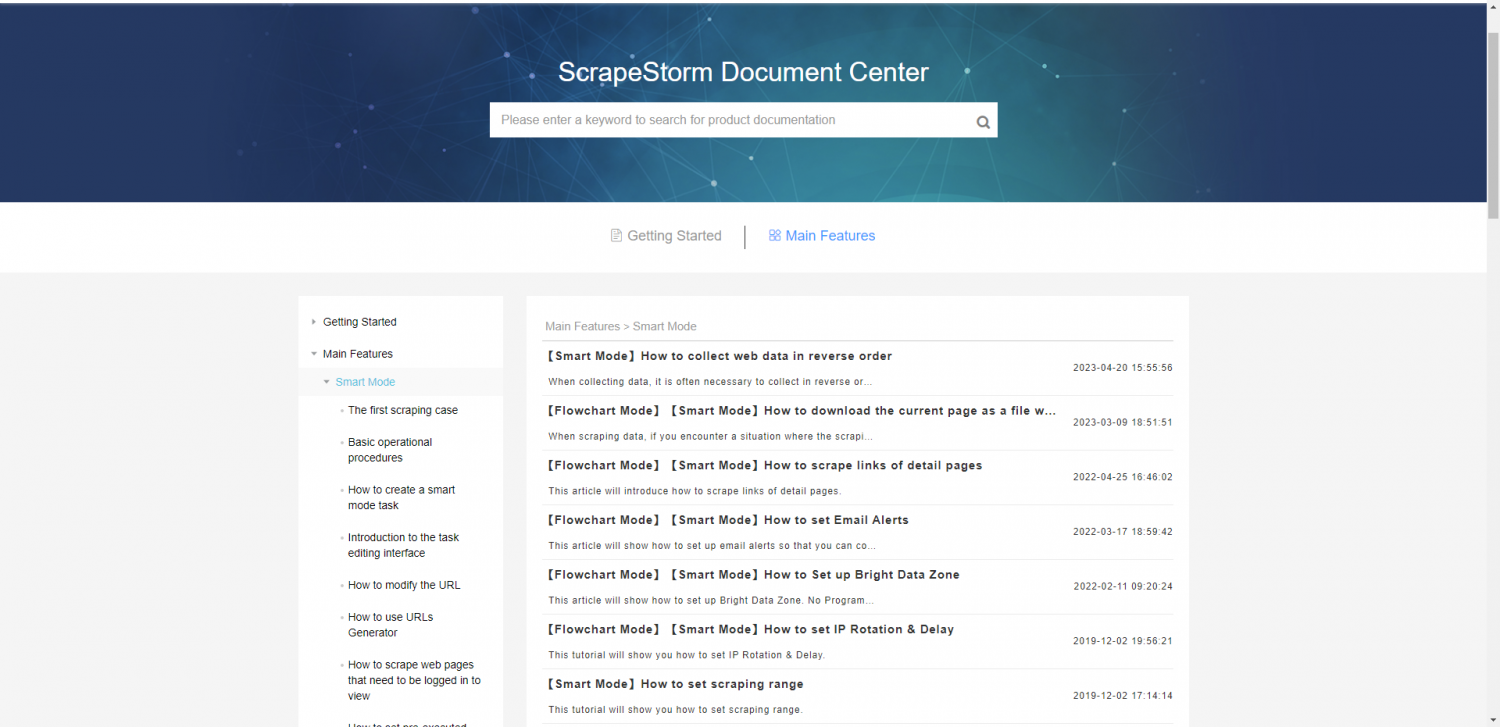Click timestamp 2023-04-20 15:55:56
Screen dimensions: 1500x727
pos(1123,368)
